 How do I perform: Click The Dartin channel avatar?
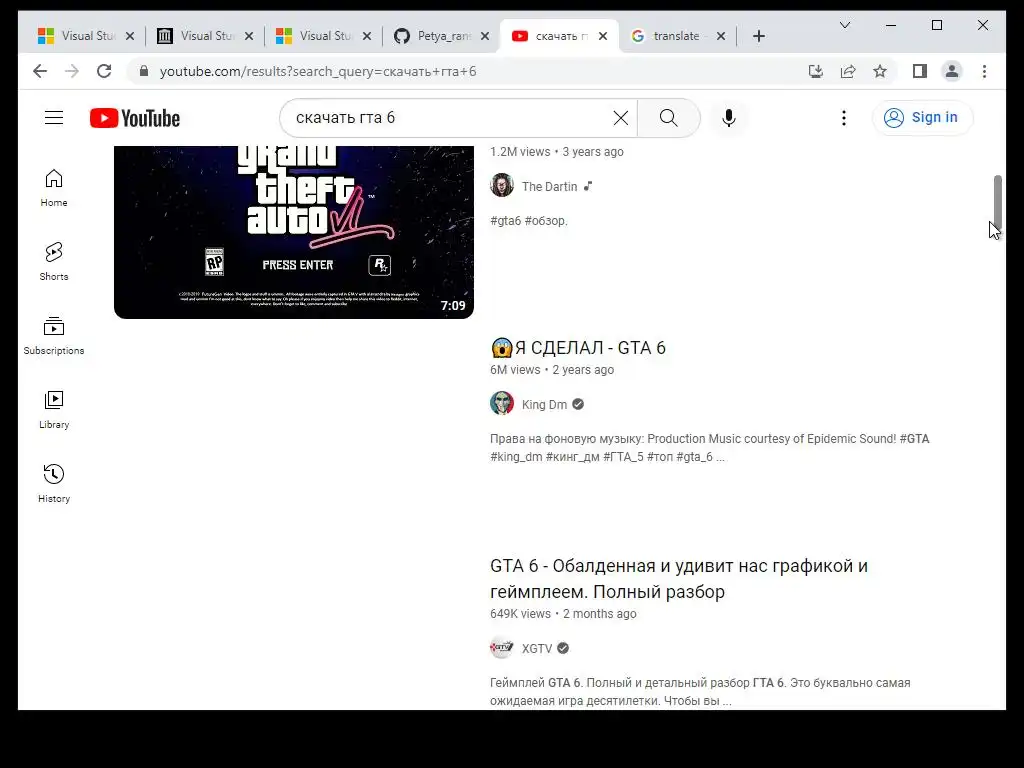click(x=502, y=185)
